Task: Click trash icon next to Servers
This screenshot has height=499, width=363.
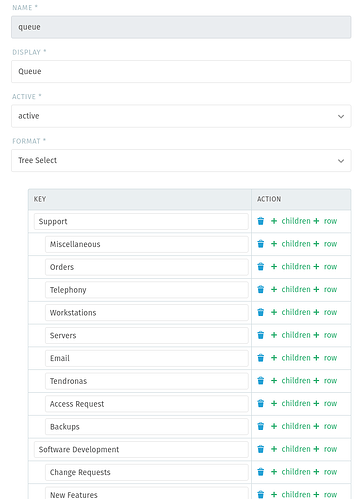Action: click(261, 335)
